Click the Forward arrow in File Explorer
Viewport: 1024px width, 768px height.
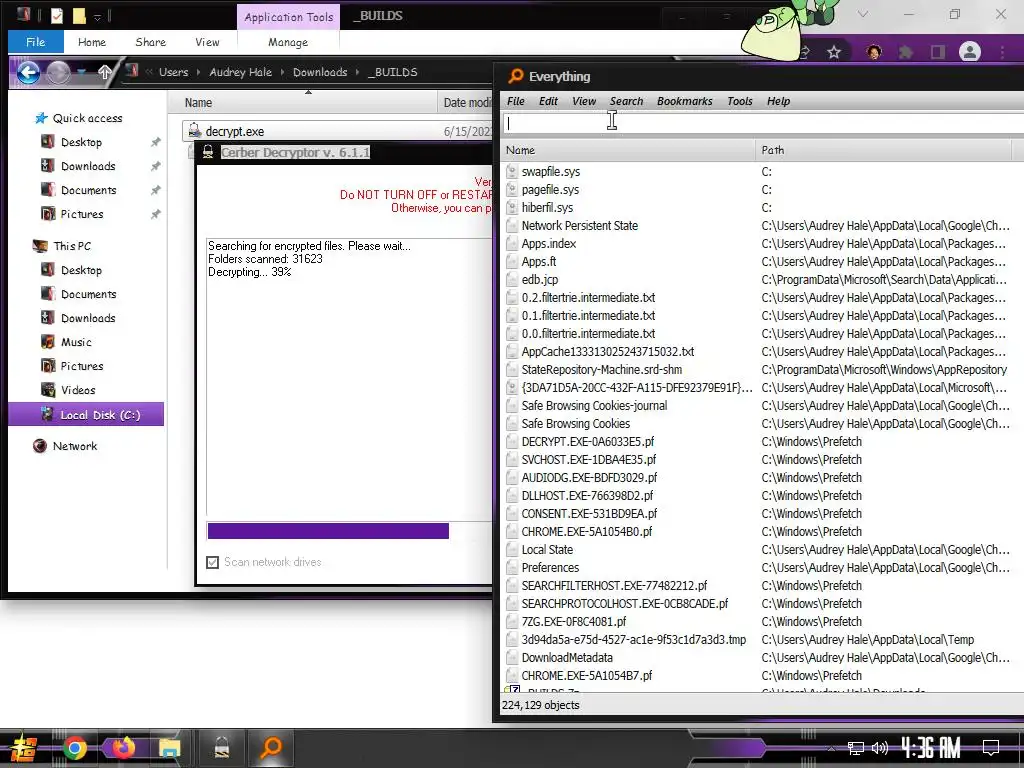pos(57,72)
